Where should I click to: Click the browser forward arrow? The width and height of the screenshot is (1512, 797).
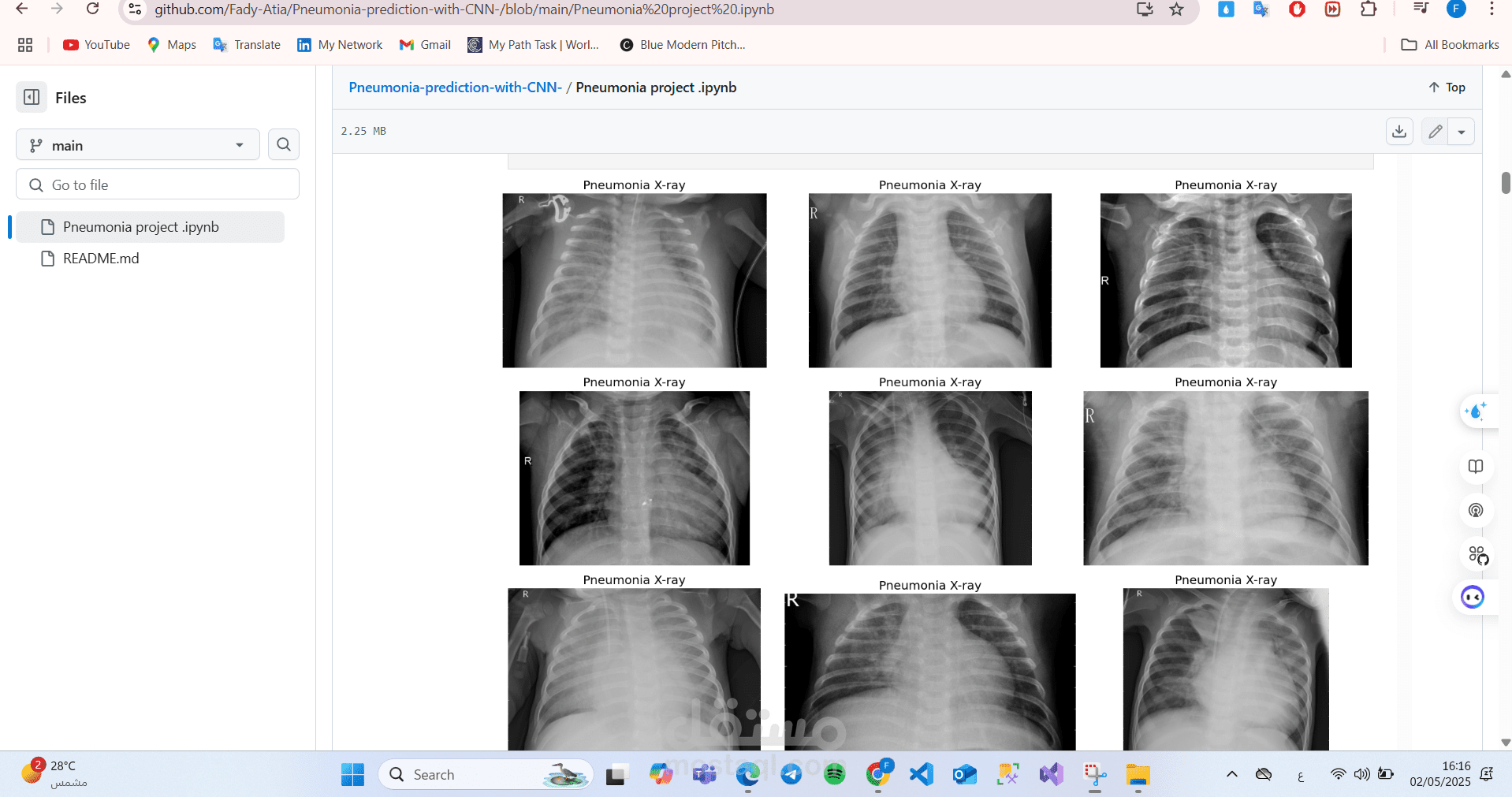57,9
